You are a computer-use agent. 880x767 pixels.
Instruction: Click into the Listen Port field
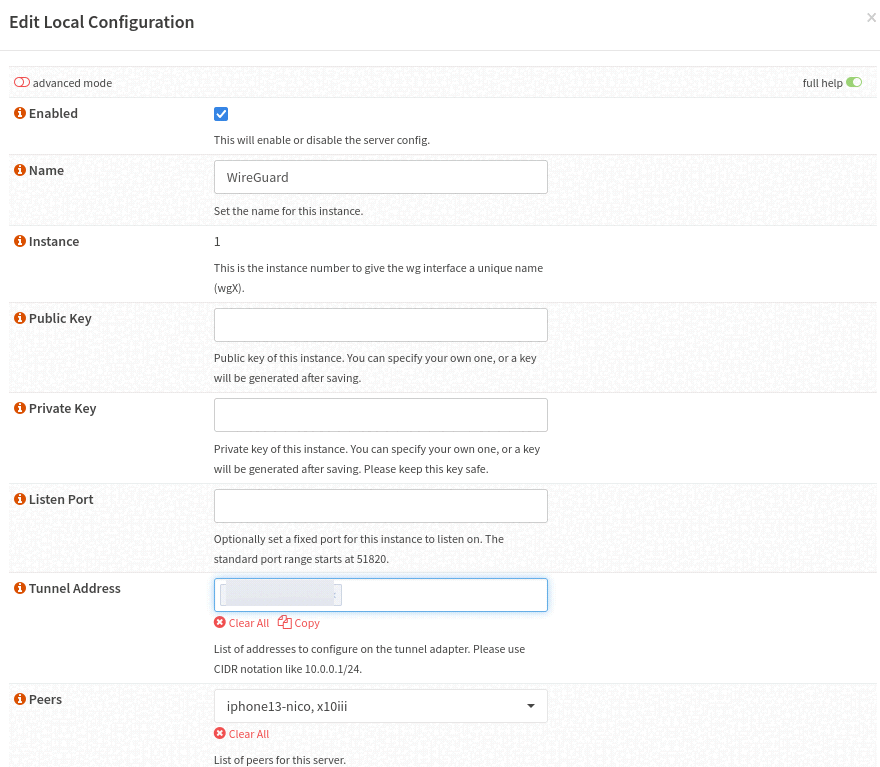click(x=380, y=506)
